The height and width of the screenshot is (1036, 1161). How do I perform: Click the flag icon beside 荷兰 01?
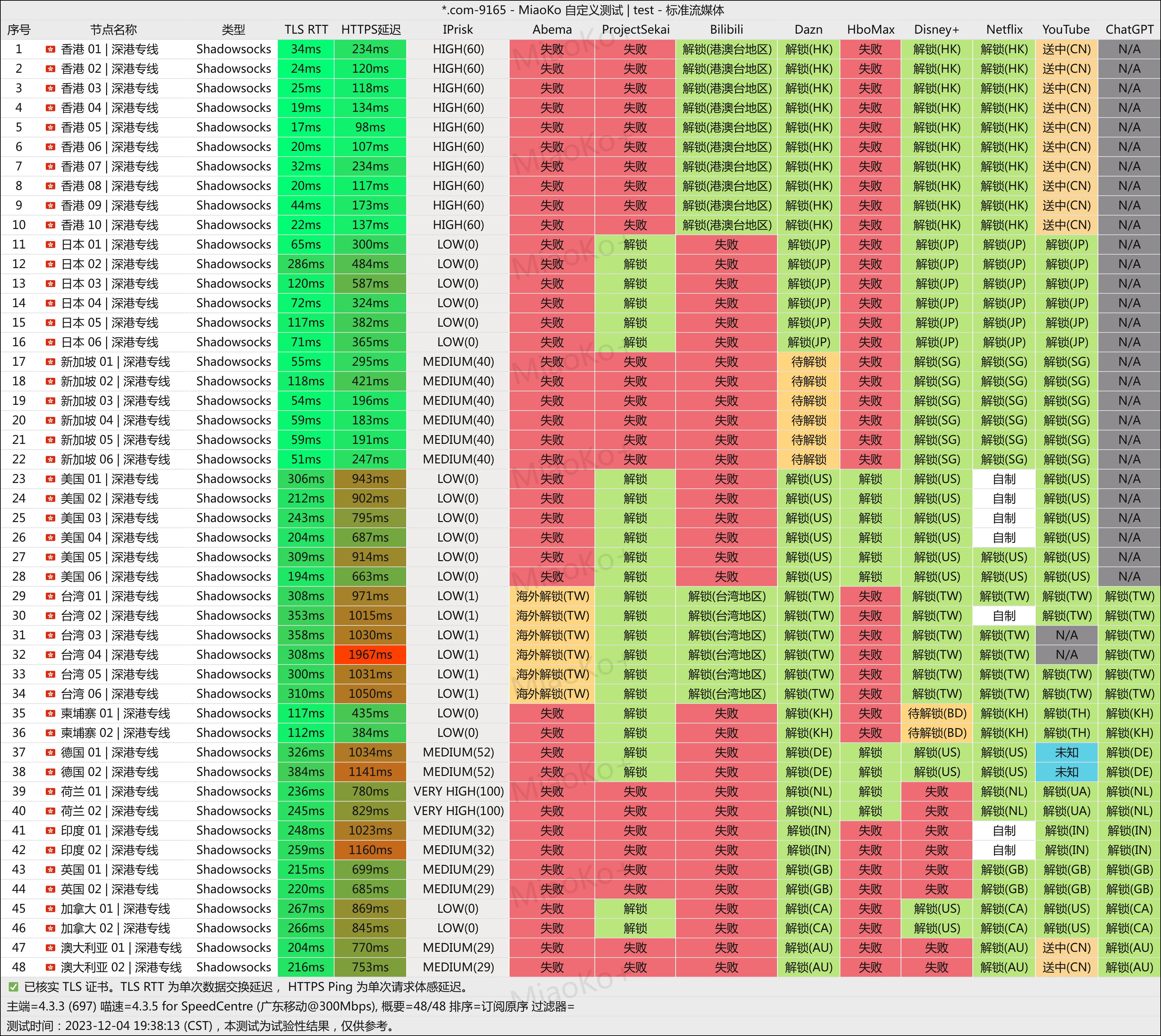coord(50,791)
